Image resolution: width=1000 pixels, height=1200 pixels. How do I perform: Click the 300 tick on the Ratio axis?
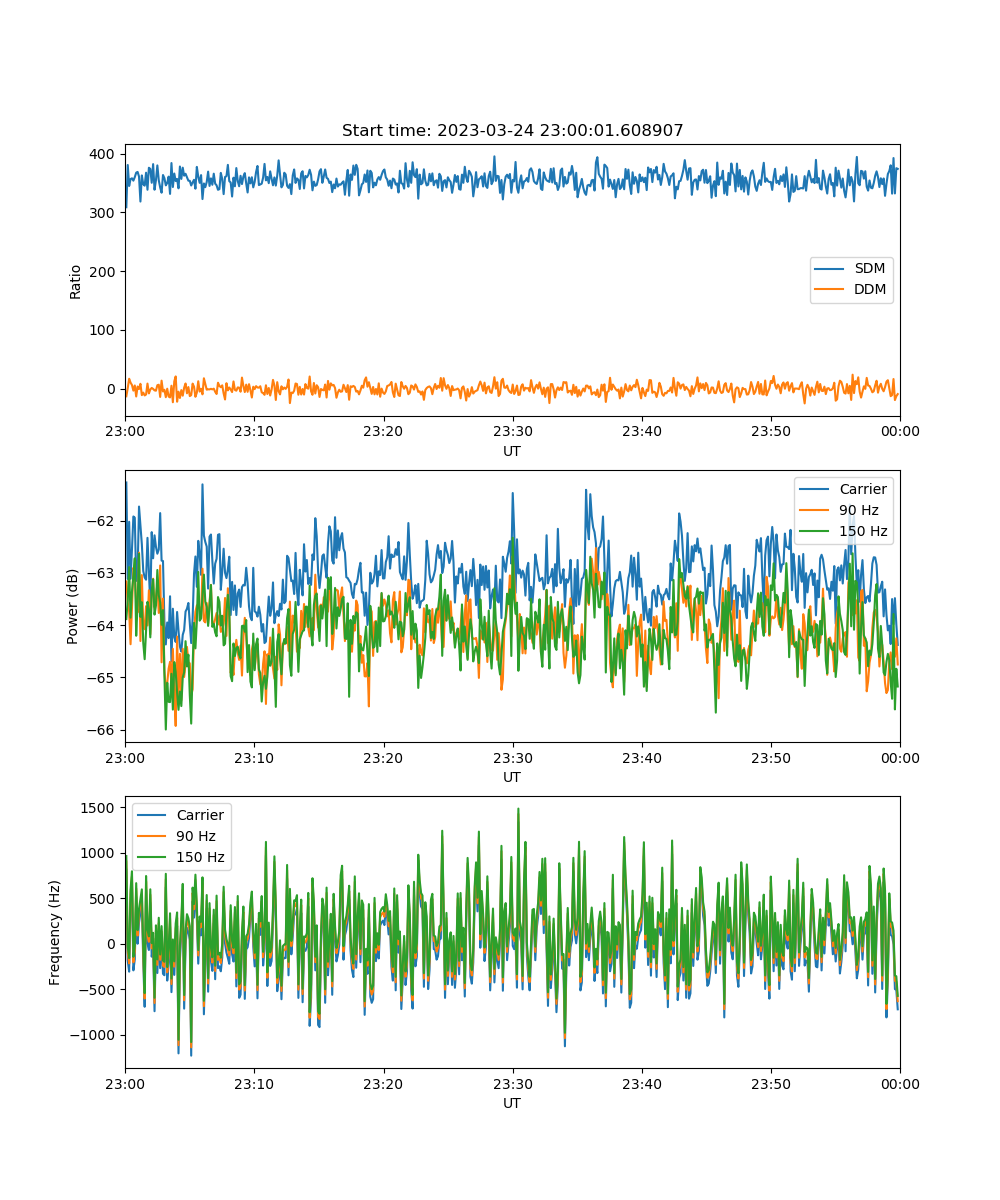(104, 213)
